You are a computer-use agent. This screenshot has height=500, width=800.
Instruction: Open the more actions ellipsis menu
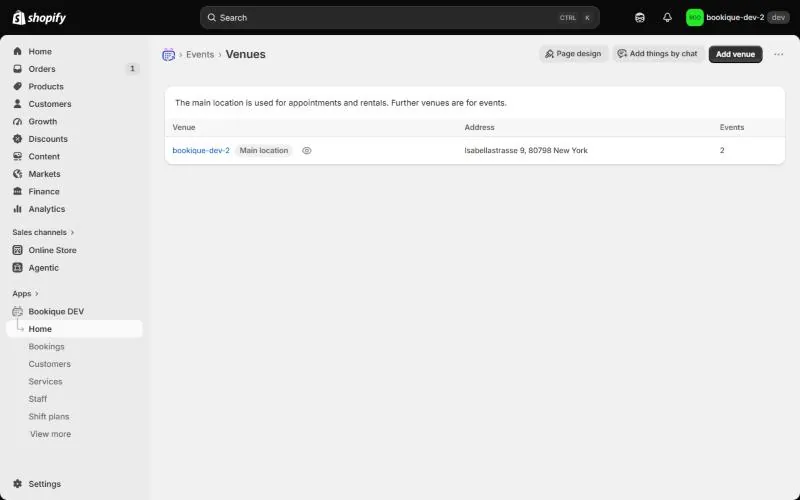pyautogui.click(x=778, y=54)
